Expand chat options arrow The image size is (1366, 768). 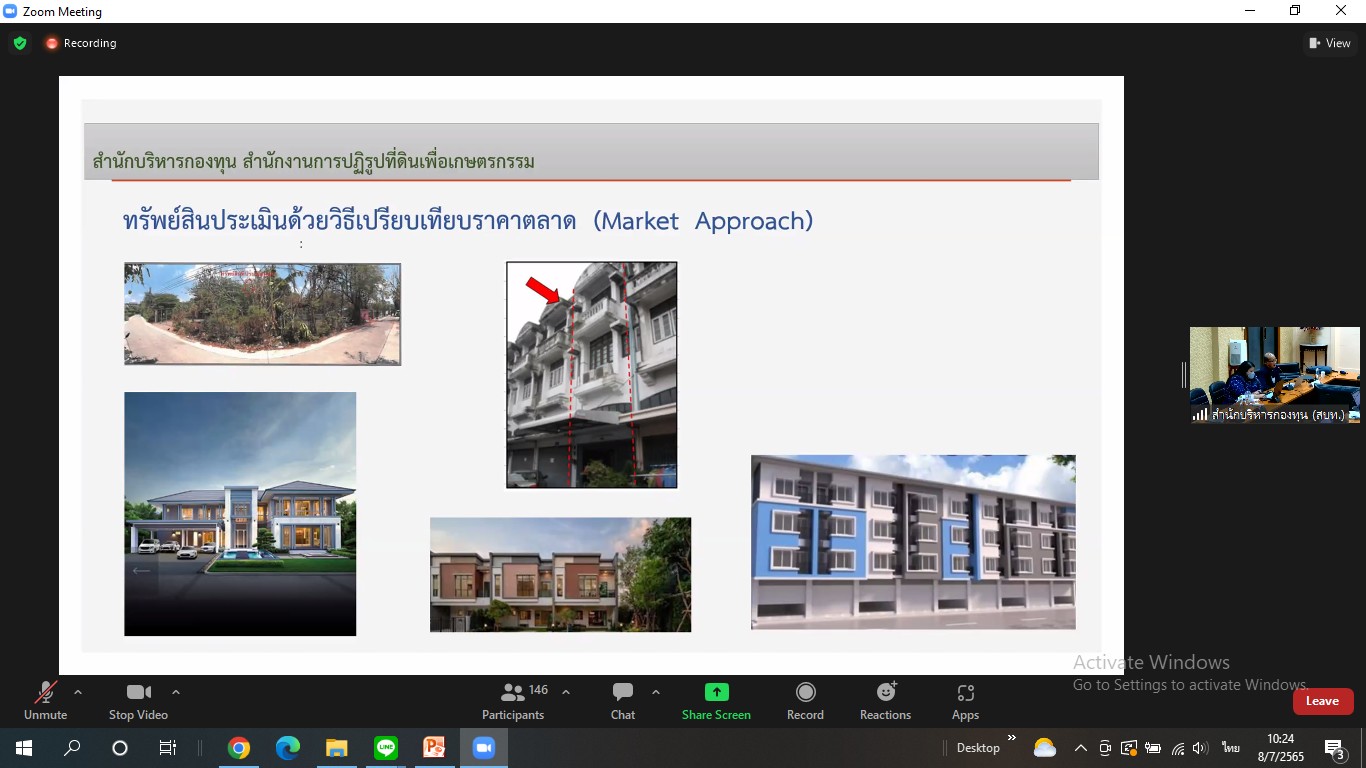pos(656,692)
